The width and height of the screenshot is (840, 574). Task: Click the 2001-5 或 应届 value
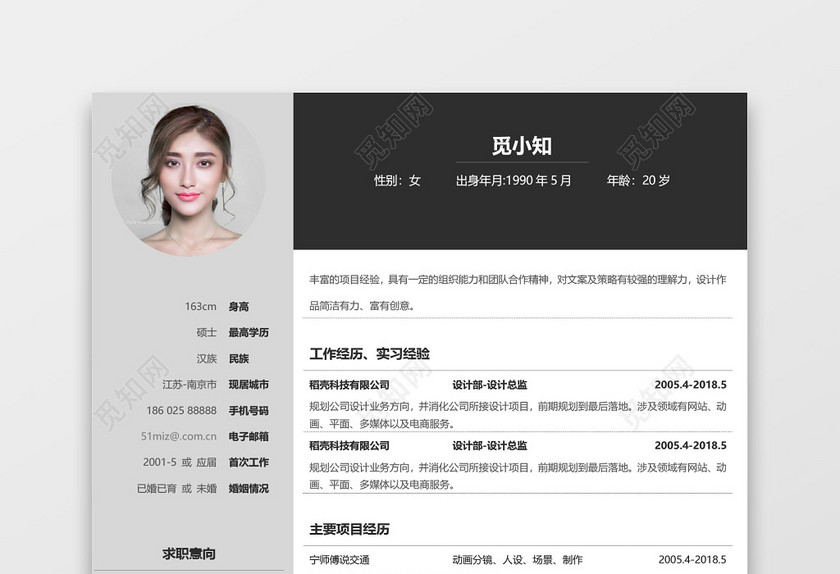[x=180, y=462]
